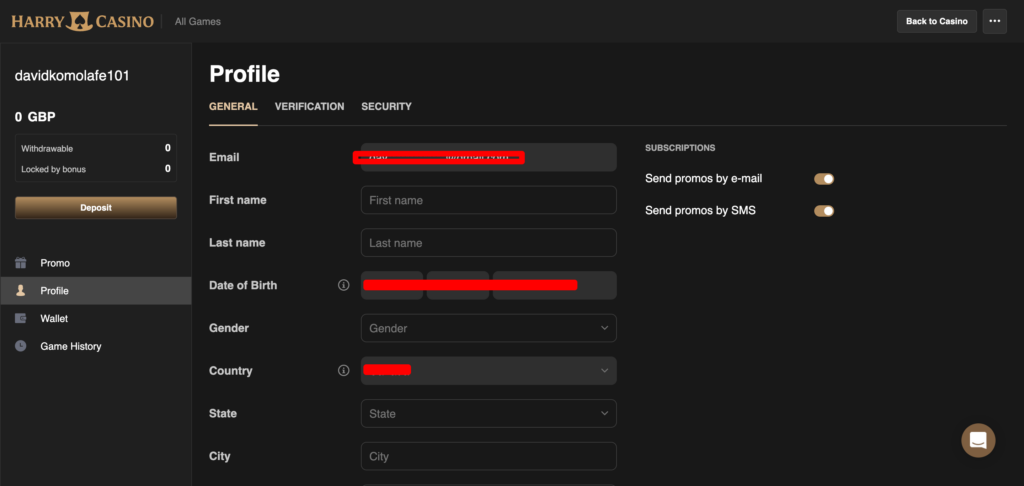Click the Profile person icon in the sidebar

pyautogui.click(x=21, y=291)
